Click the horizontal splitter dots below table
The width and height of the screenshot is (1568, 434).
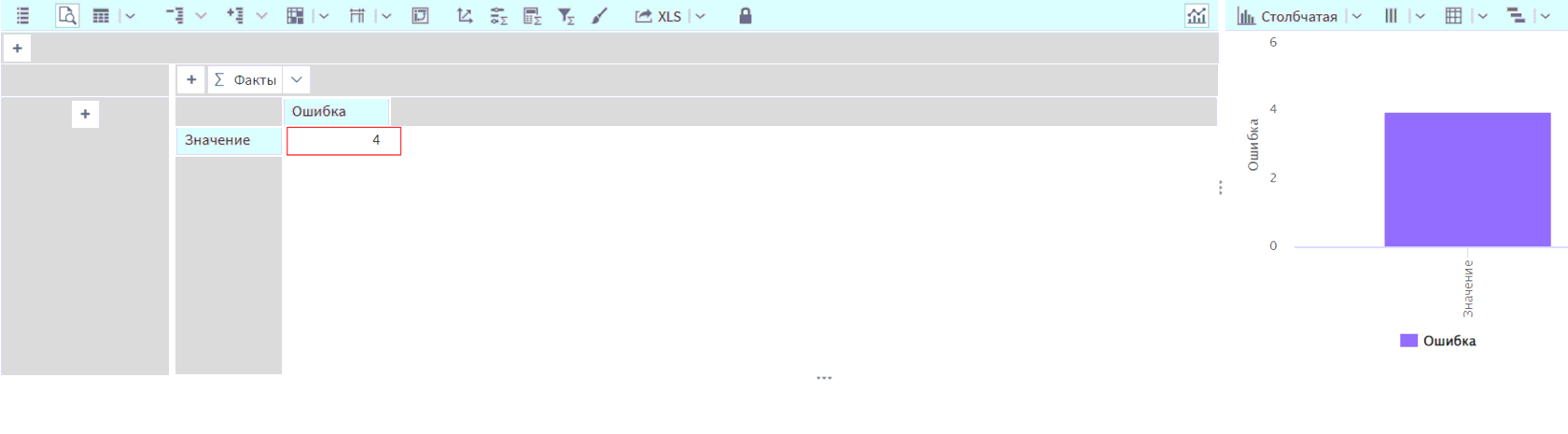point(824,378)
